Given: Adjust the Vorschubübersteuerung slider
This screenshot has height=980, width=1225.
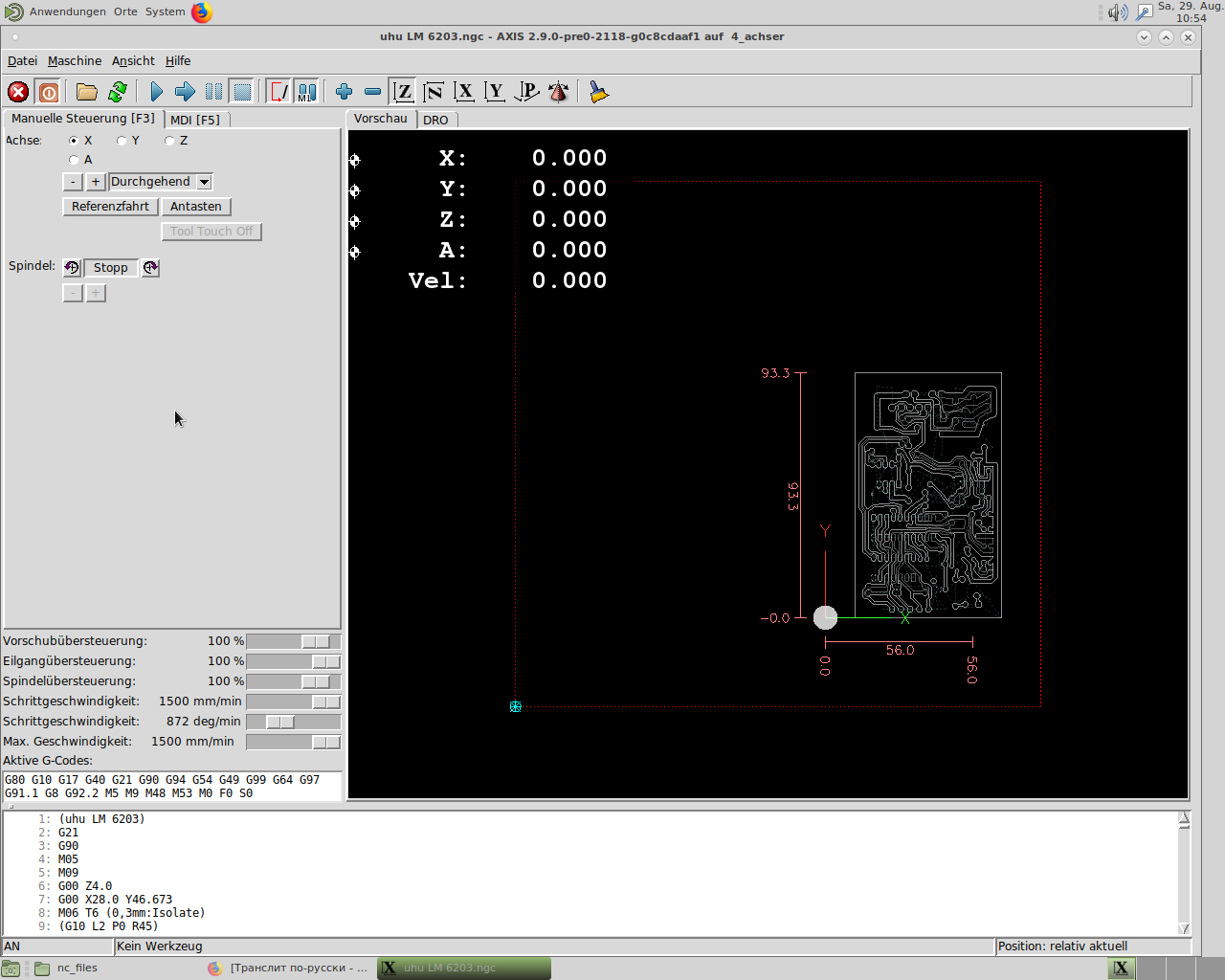Looking at the screenshot, I should (316, 641).
